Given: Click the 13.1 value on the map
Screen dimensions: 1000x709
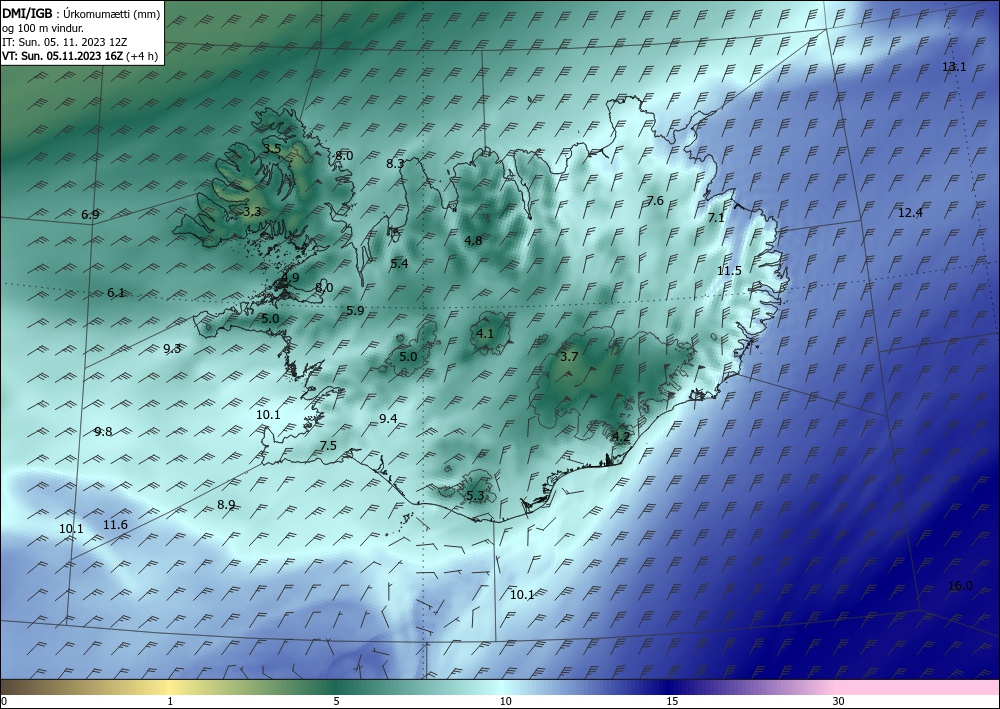Looking at the screenshot, I should [x=954, y=67].
